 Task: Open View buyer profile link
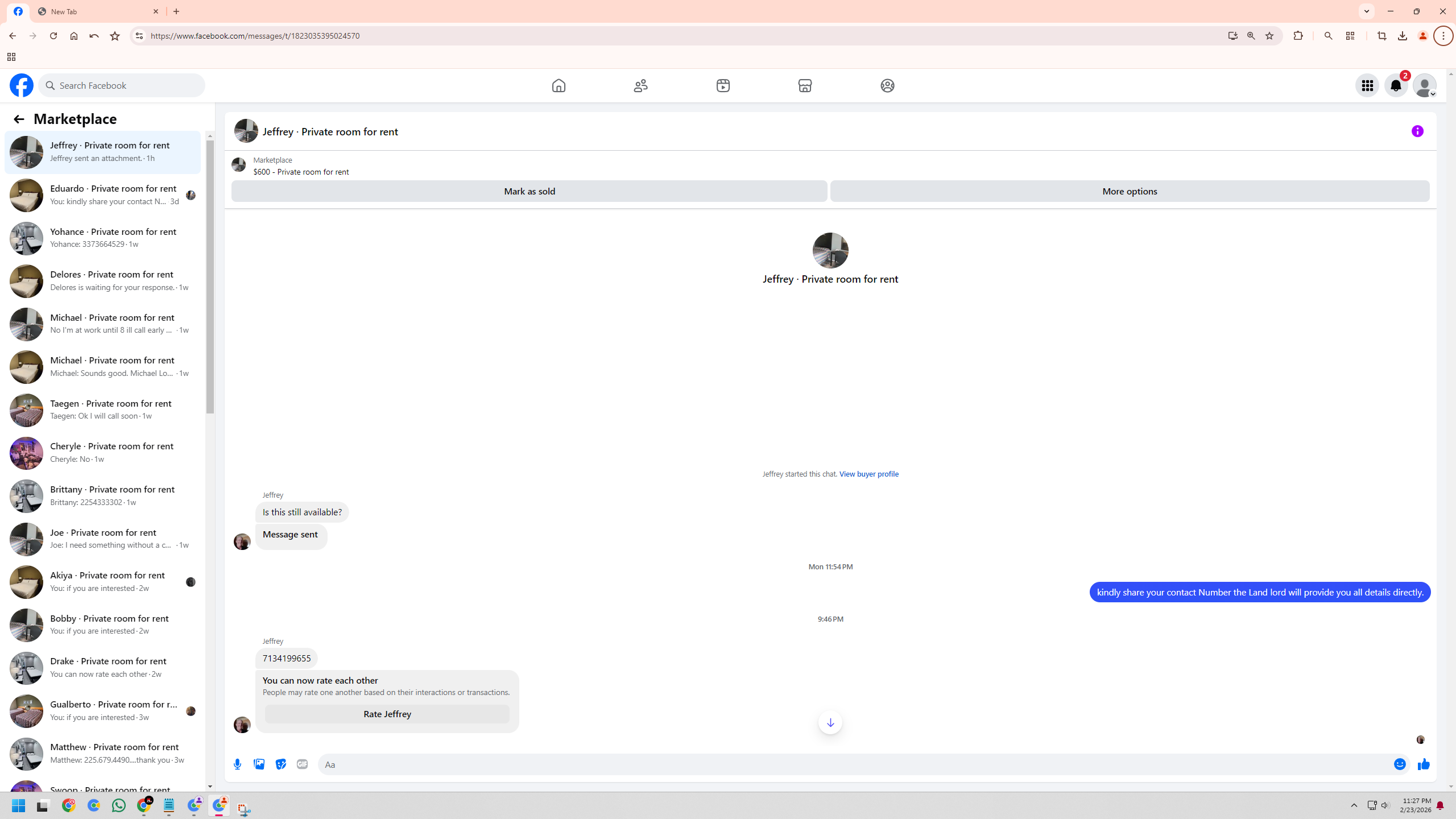coord(868,474)
